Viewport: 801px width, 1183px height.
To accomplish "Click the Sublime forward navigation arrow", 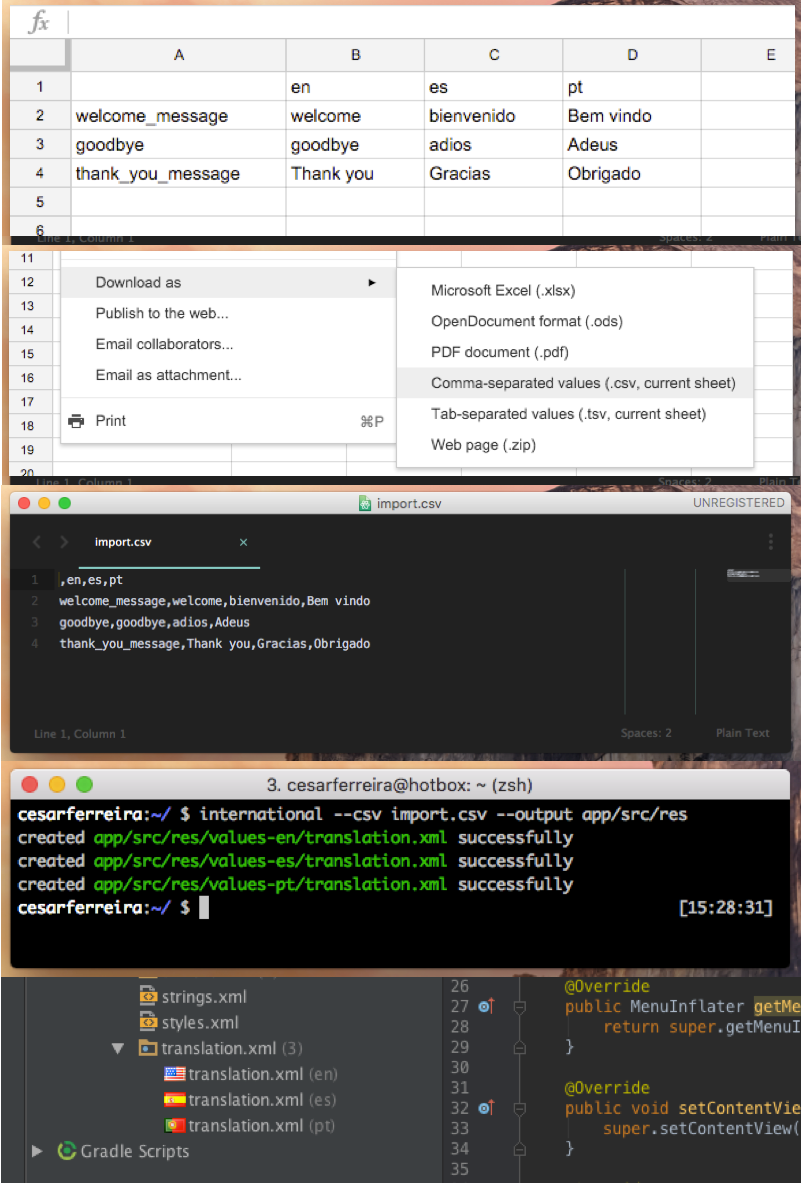I will [64, 542].
